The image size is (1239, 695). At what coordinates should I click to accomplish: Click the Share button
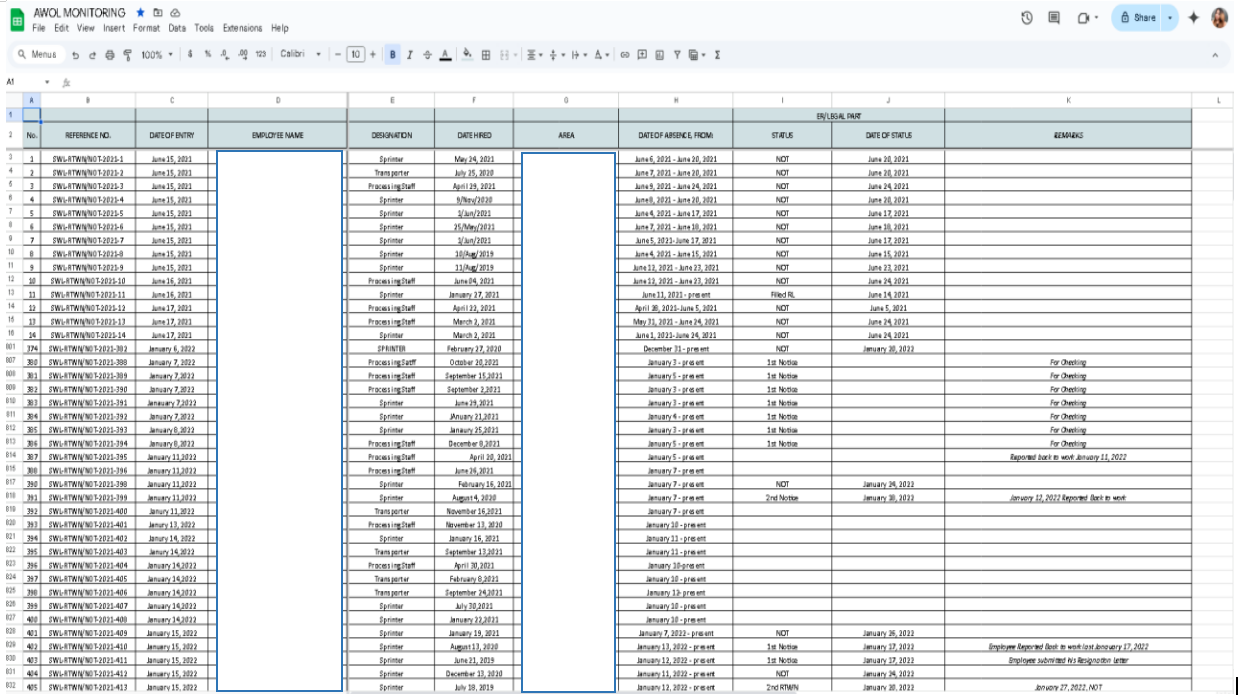click(1138, 18)
